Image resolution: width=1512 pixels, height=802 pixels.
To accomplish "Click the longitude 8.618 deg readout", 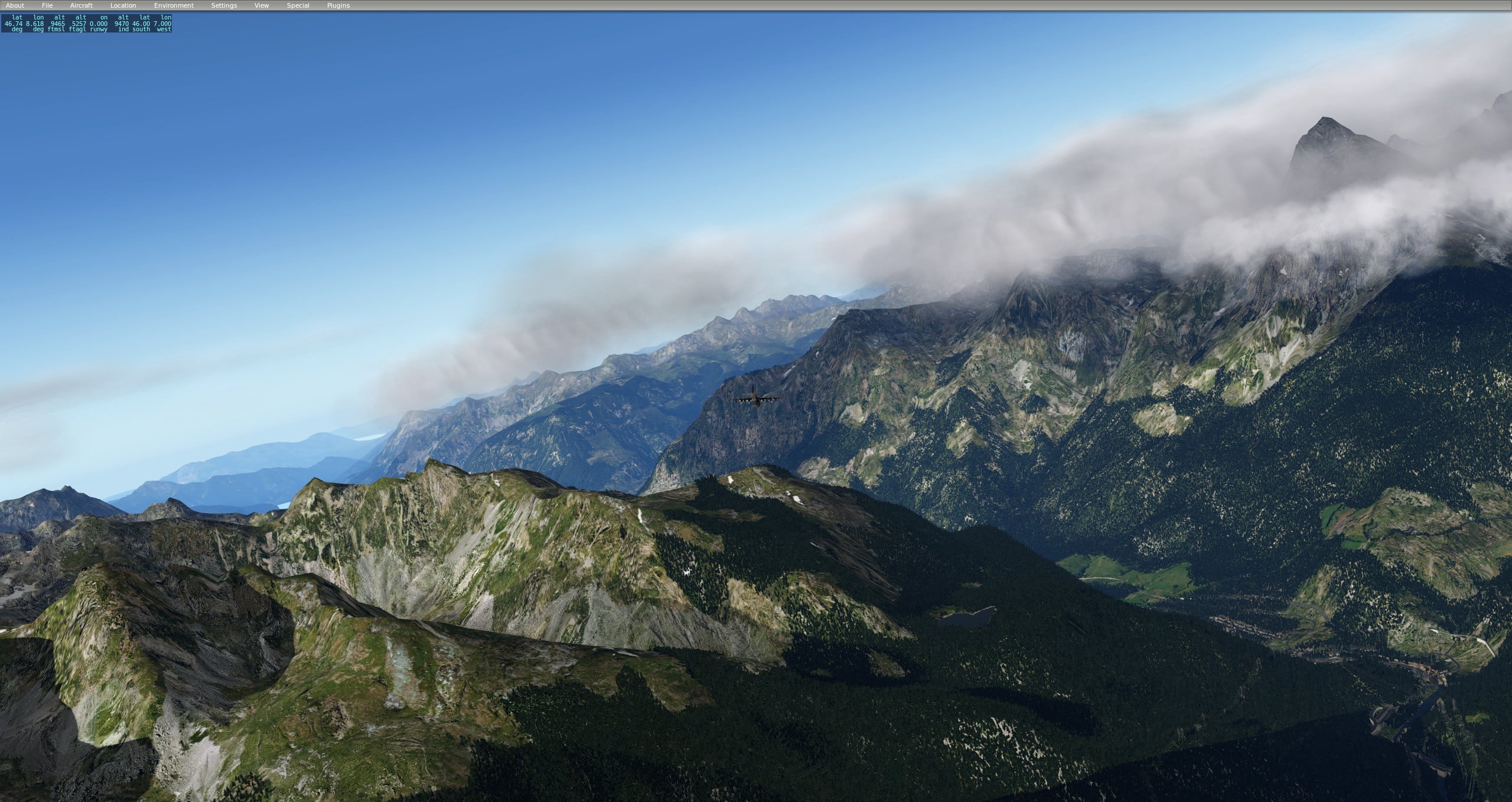I will pos(35,24).
